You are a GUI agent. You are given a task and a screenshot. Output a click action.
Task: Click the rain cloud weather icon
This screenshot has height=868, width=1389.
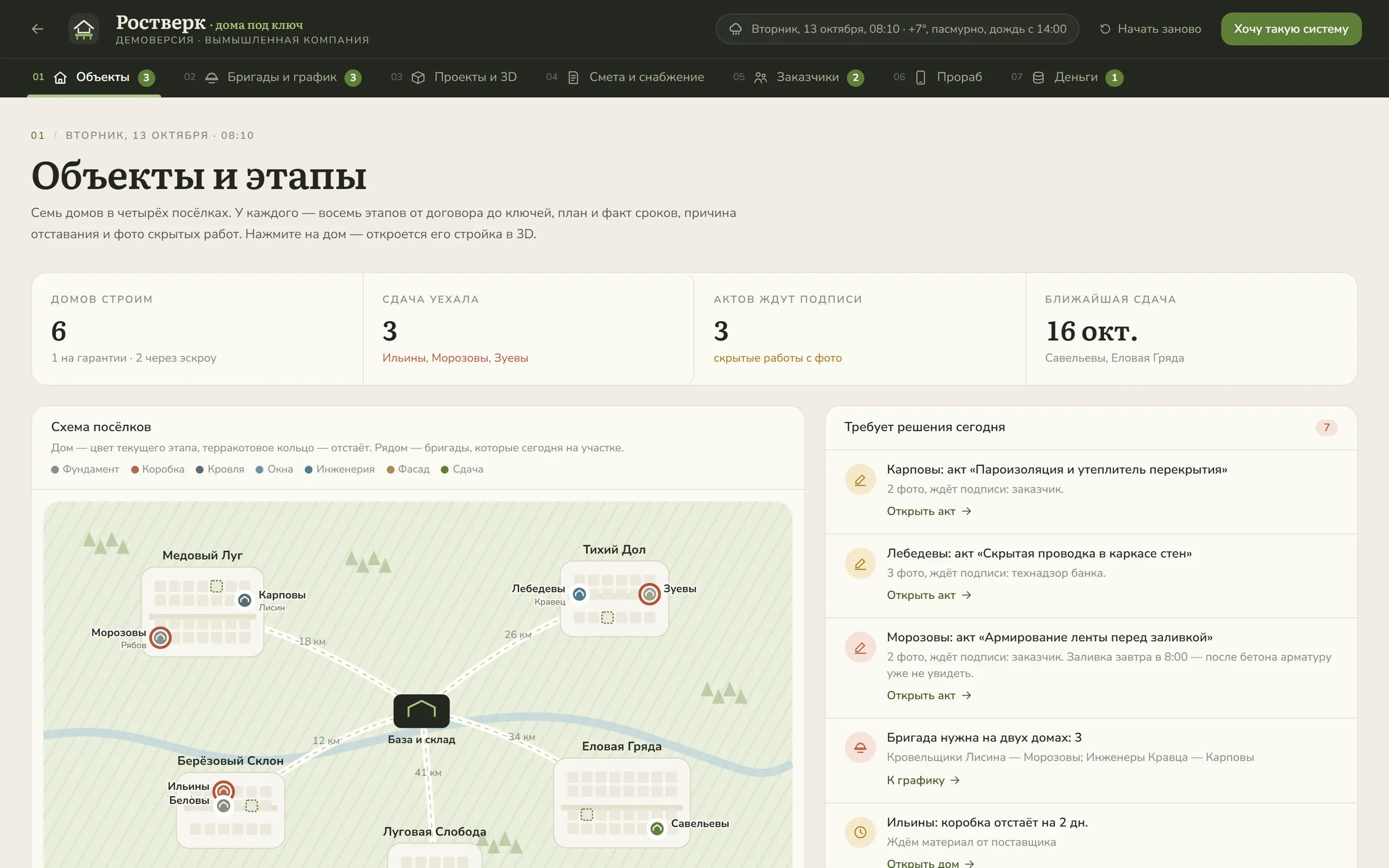[735, 29]
